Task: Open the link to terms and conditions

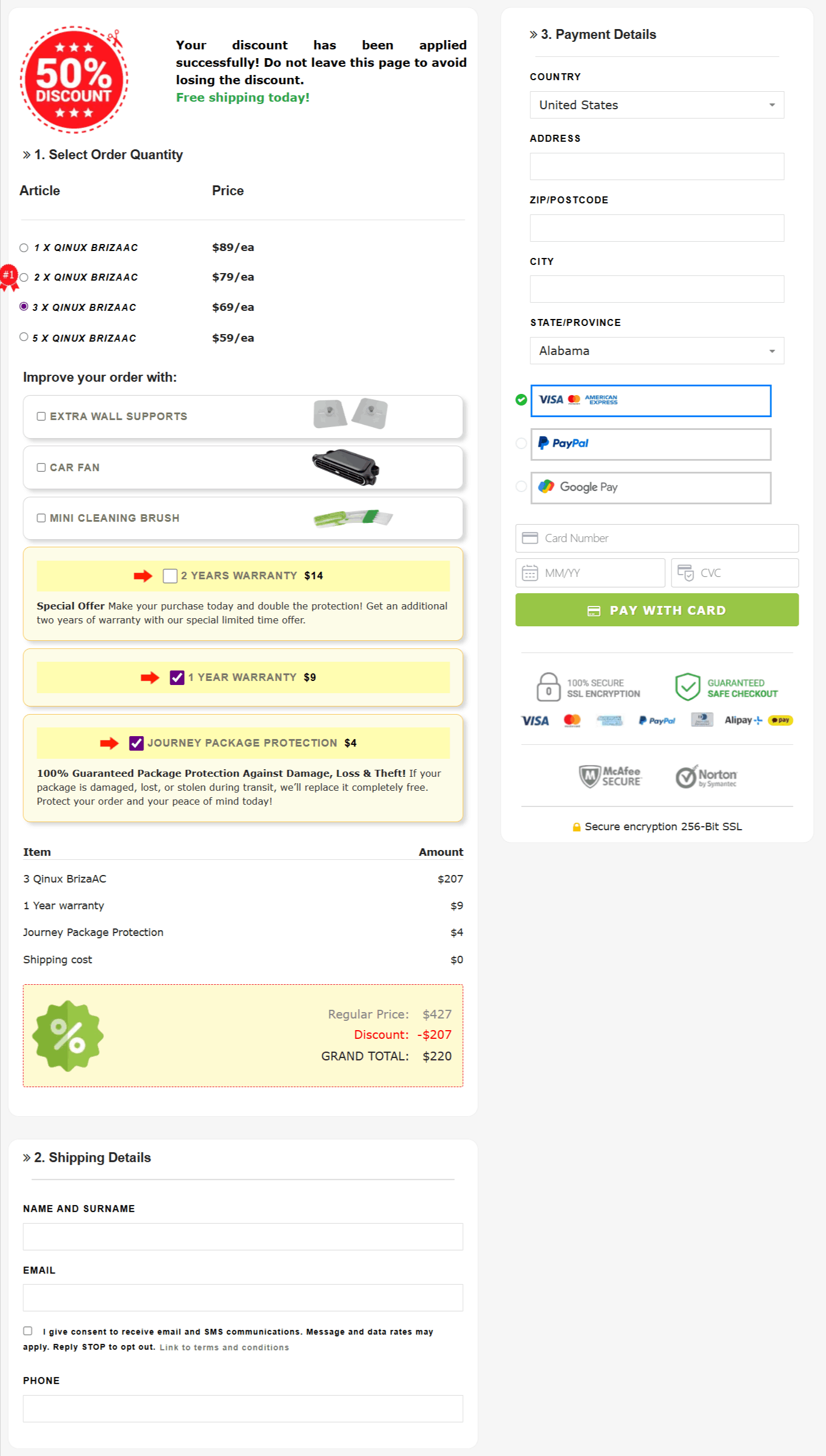Action: coord(224,1347)
